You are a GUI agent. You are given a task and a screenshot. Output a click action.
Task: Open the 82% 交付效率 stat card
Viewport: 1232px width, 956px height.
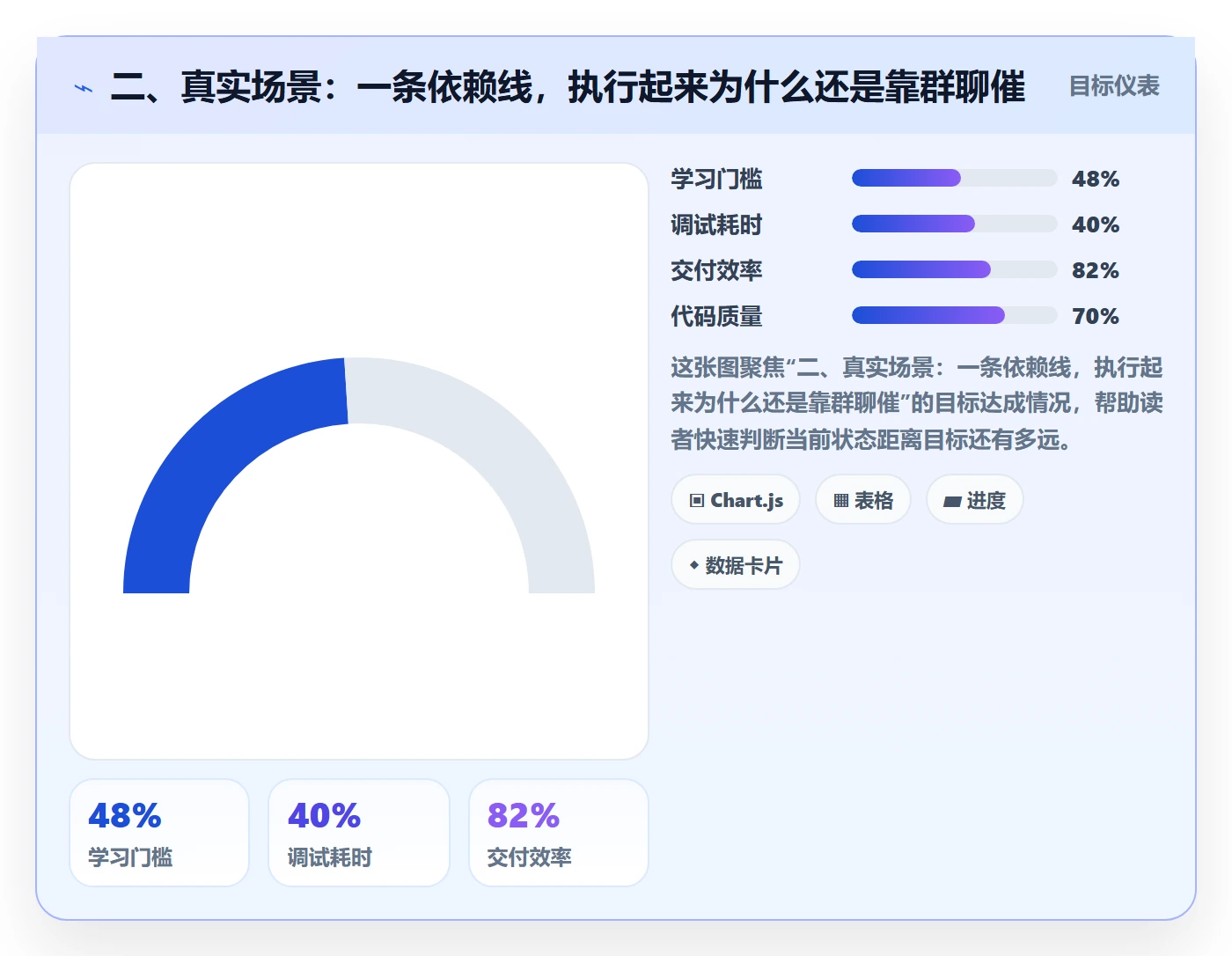coord(559,833)
